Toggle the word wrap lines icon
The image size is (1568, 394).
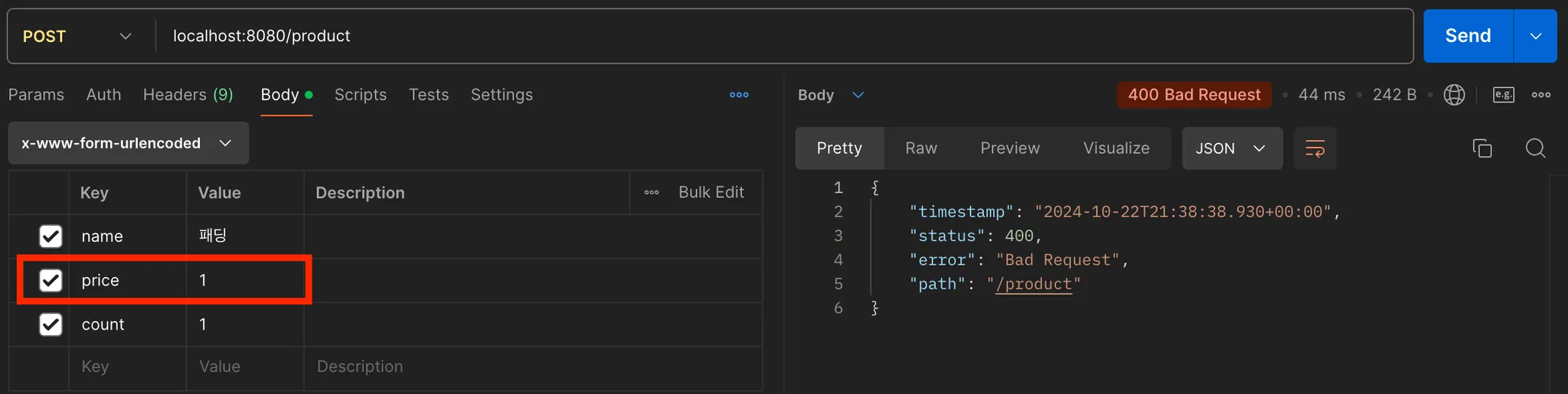(x=1315, y=148)
